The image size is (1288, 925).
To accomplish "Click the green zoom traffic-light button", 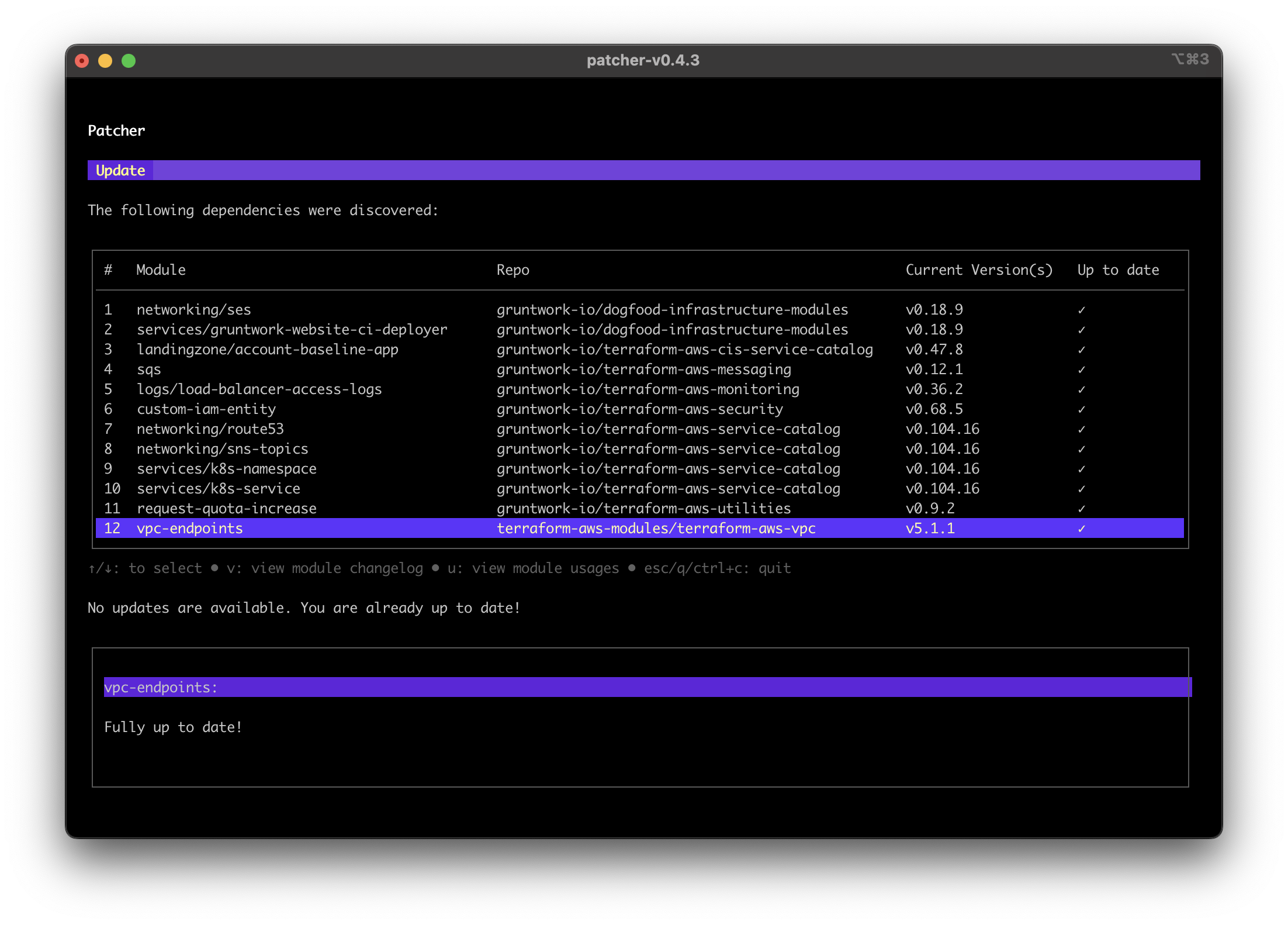I will pos(129,60).
